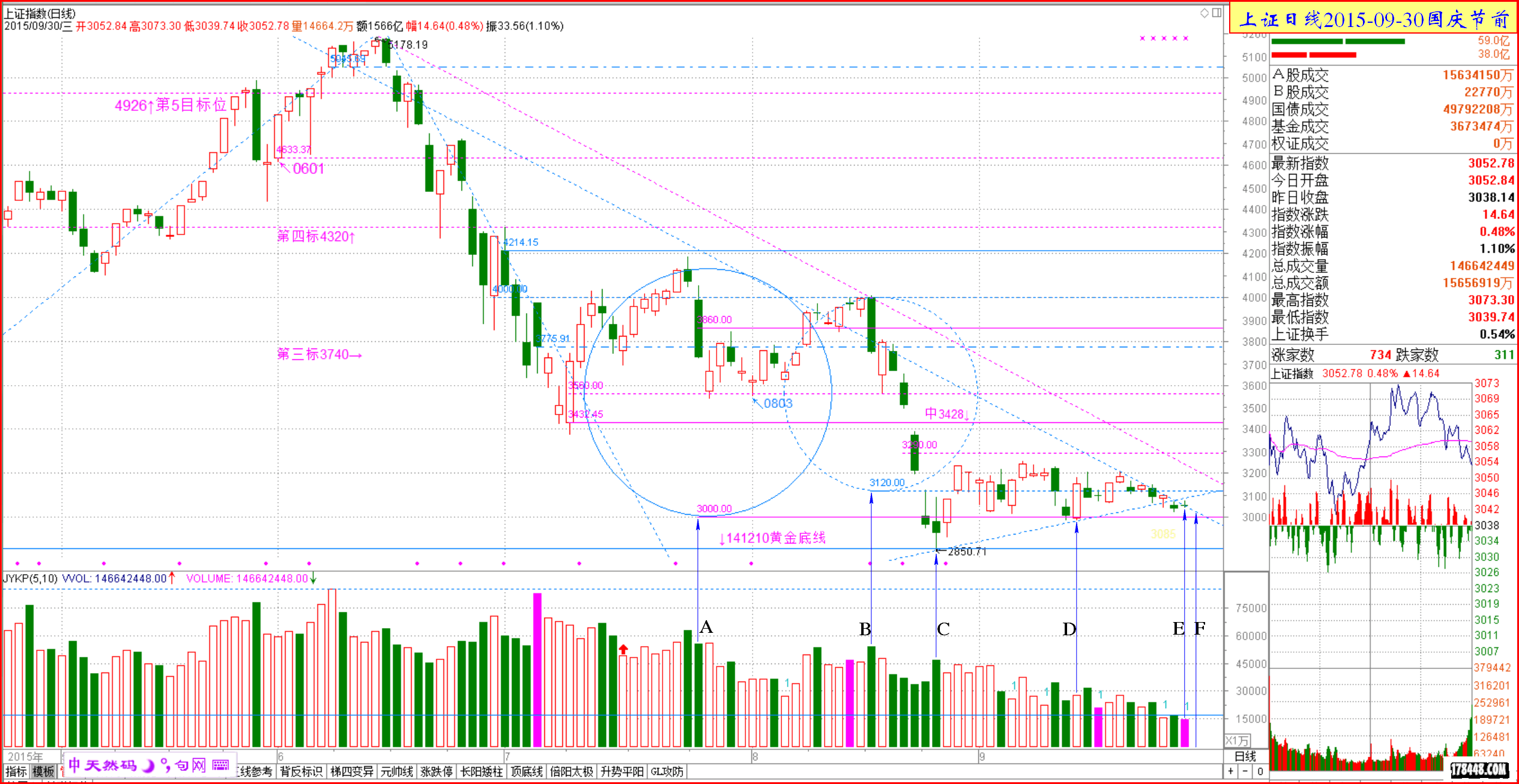Click the red 38.0亿 progress bar
This screenshot has height=784, width=1519.
(x=1313, y=55)
